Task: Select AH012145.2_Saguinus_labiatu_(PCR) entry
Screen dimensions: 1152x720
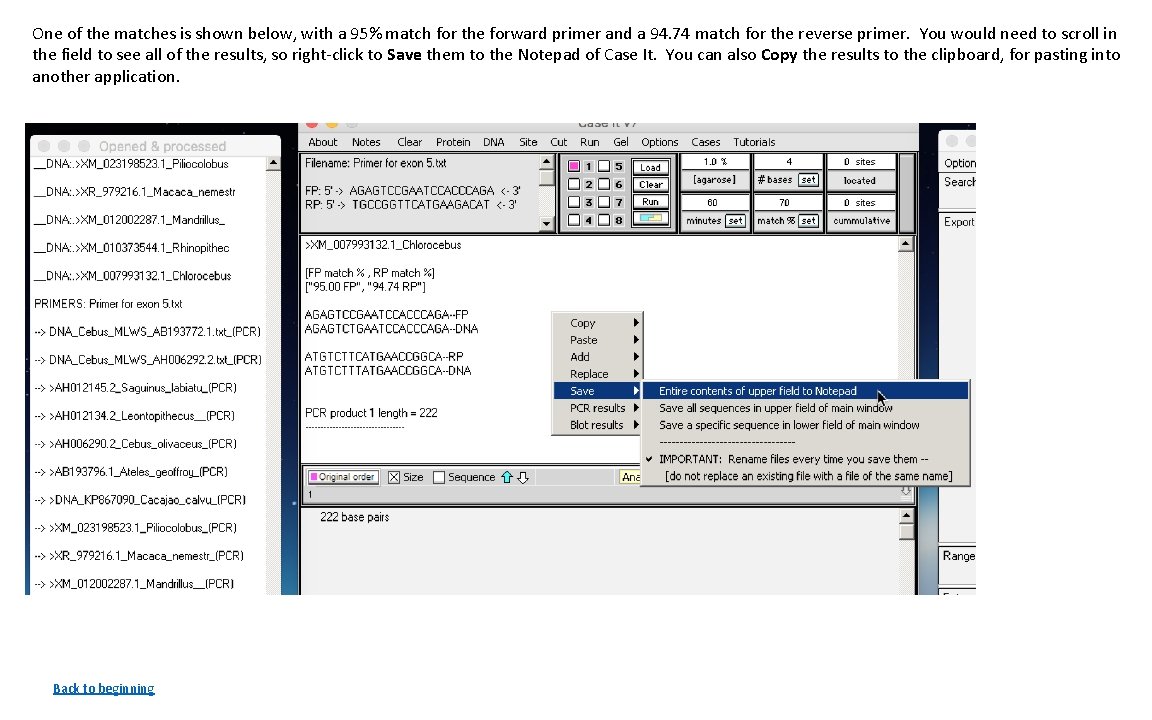Action: point(135,387)
